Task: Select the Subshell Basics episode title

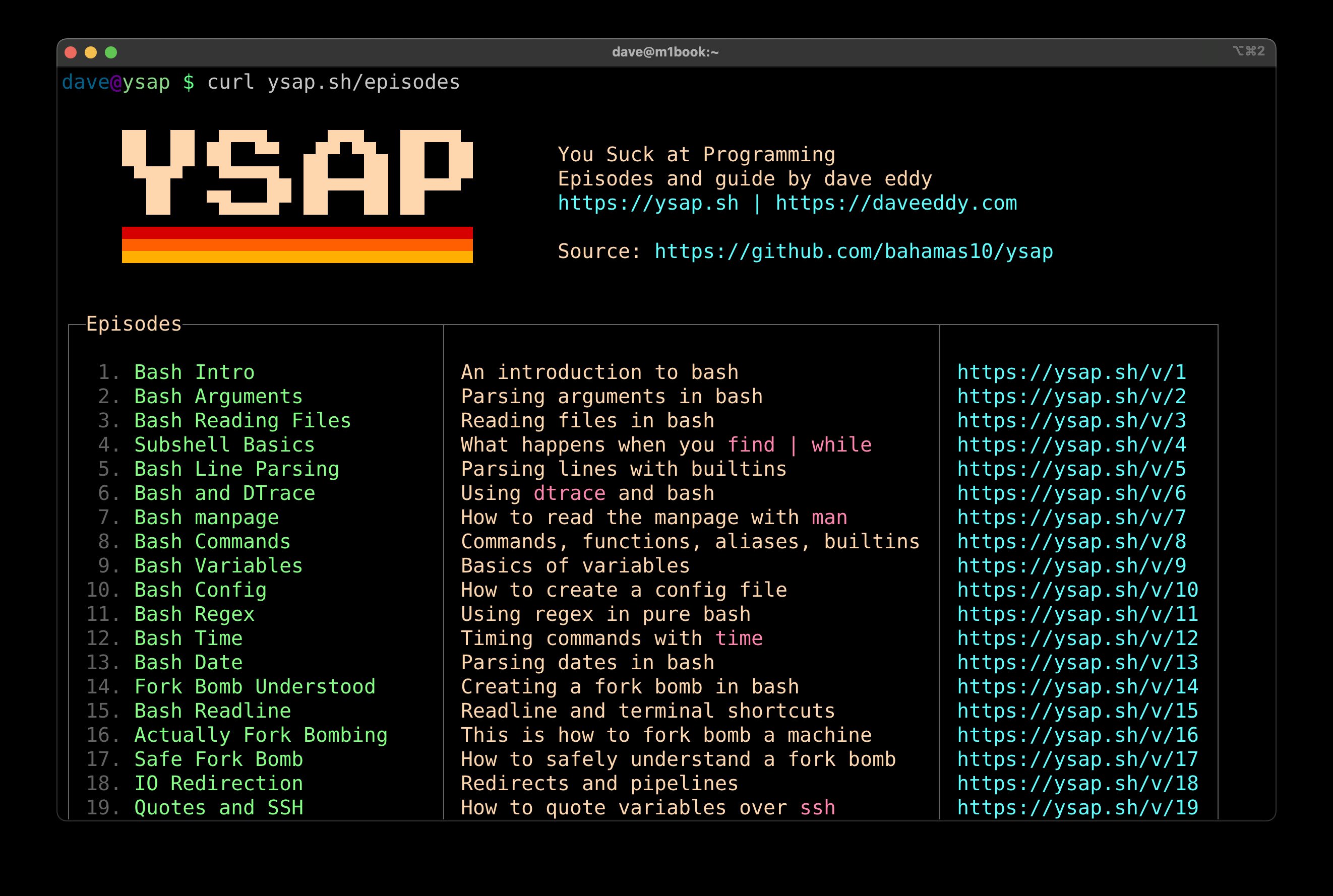Action: 224,444
